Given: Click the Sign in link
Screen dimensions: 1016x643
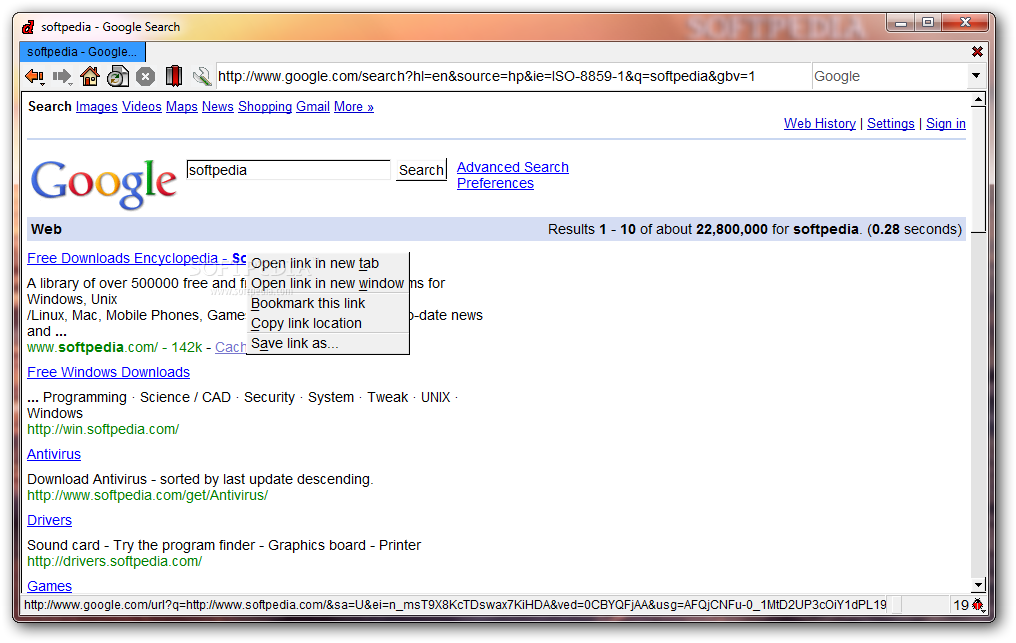Looking at the screenshot, I should coord(945,123).
